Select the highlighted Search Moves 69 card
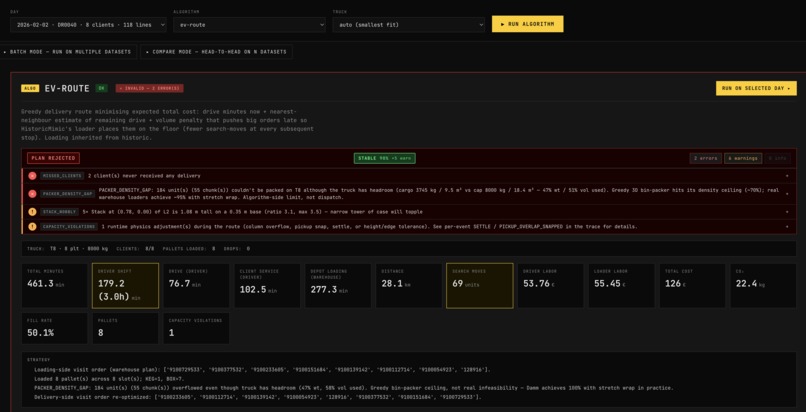The width and height of the screenshot is (806, 412). click(480, 286)
